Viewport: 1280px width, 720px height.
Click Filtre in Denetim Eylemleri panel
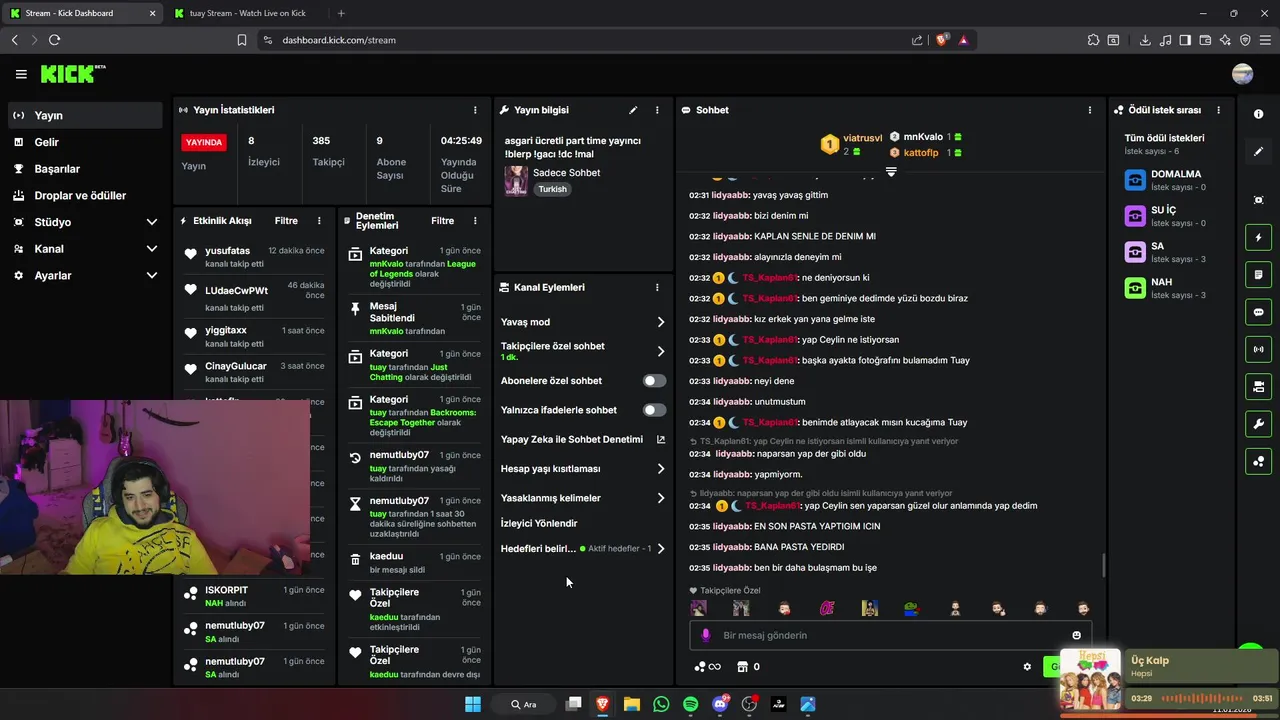[442, 221]
